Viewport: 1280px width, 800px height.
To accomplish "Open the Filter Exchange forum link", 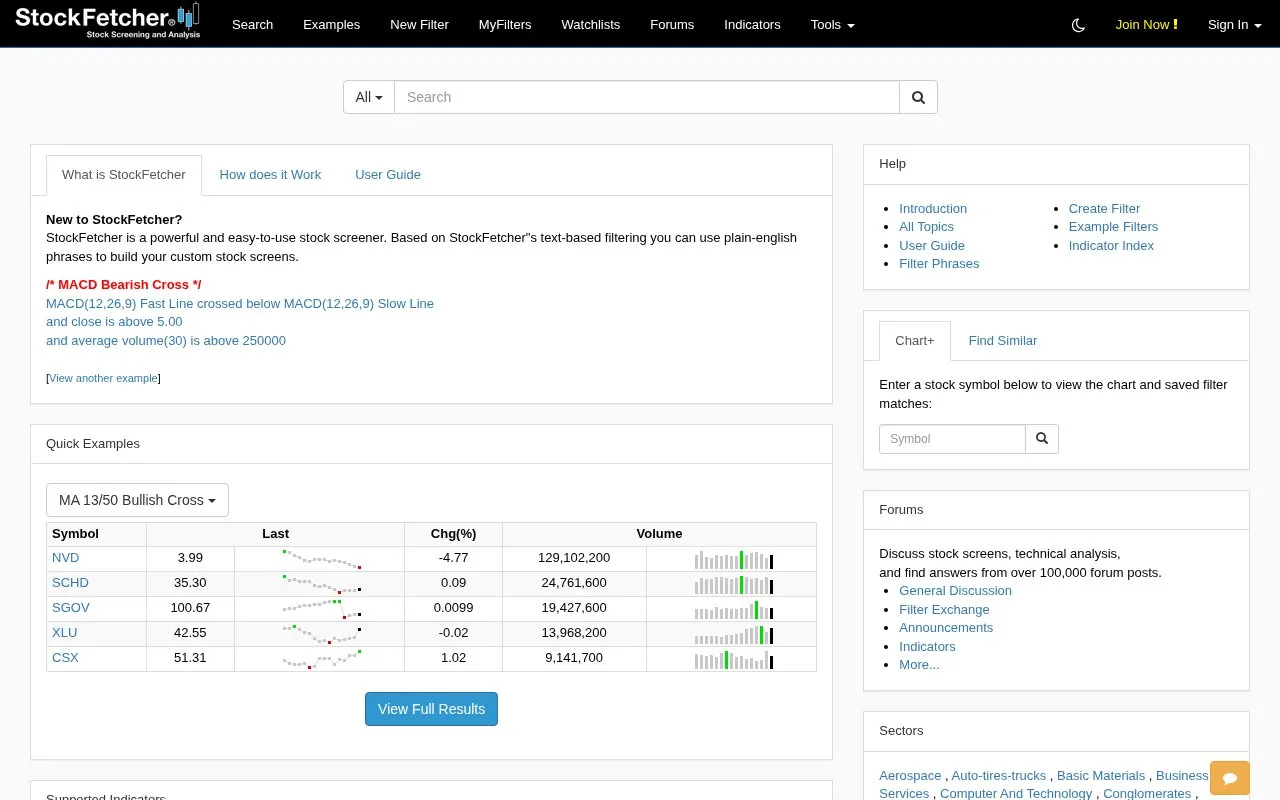I will pyautogui.click(x=944, y=610).
